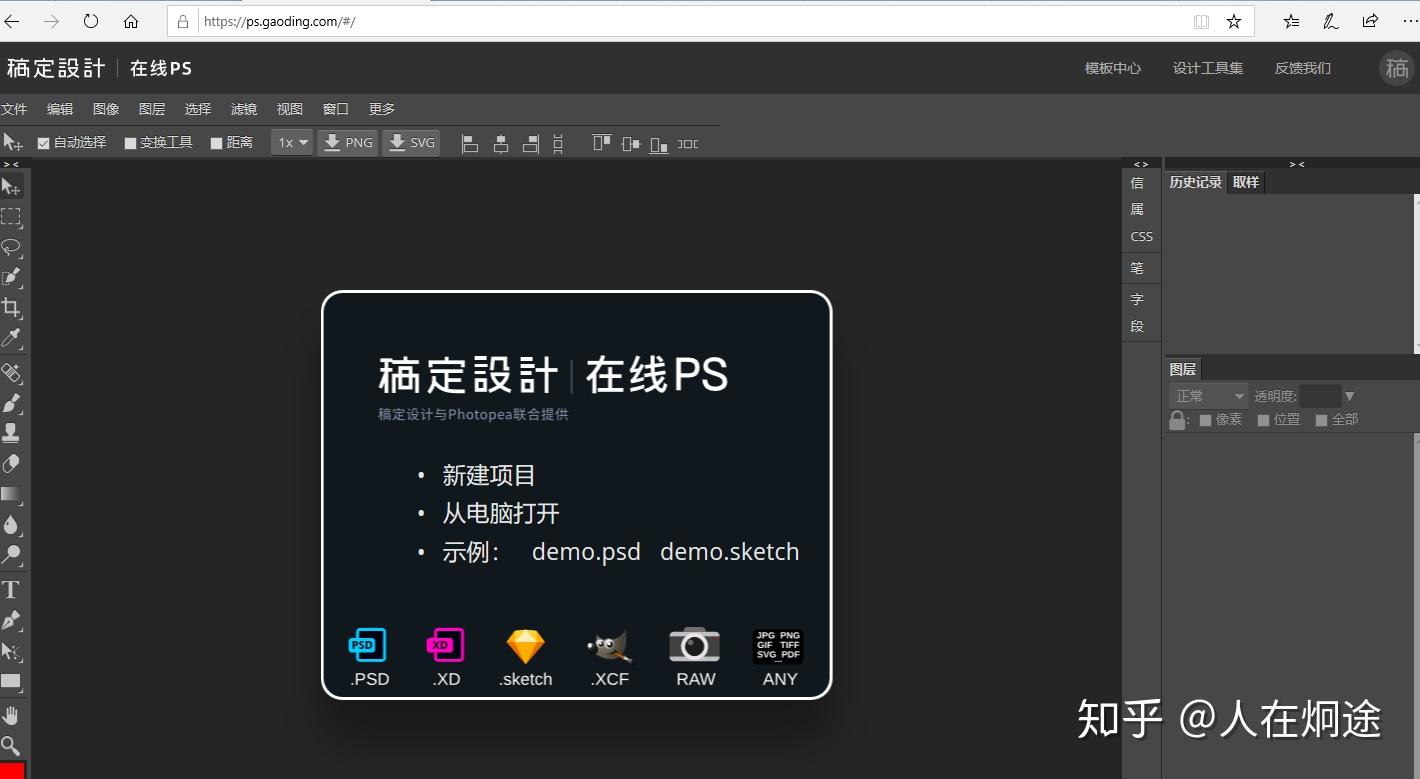Select the Rectangular Marquee tool
The height and width of the screenshot is (779, 1420).
11,217
